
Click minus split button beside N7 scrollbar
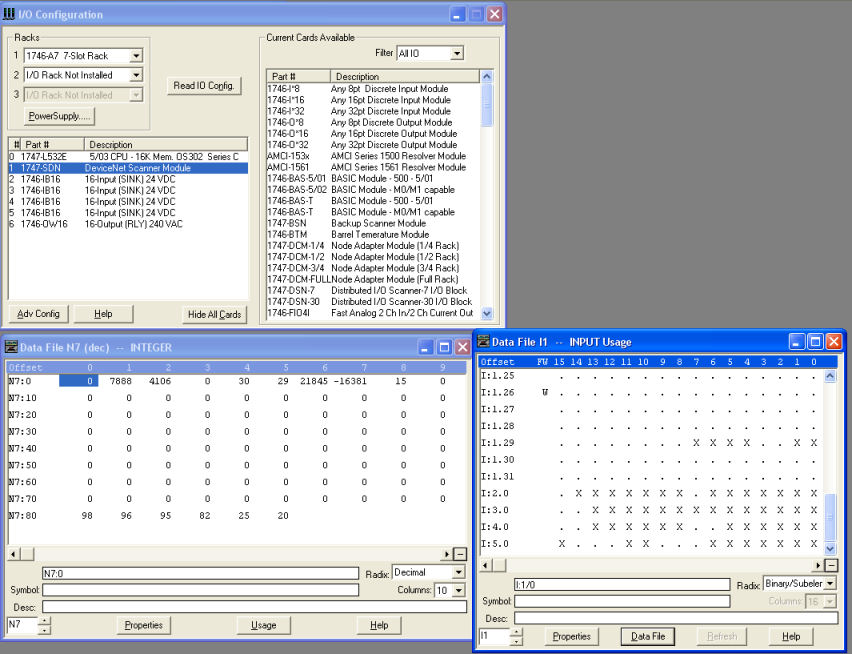[460, 554]
